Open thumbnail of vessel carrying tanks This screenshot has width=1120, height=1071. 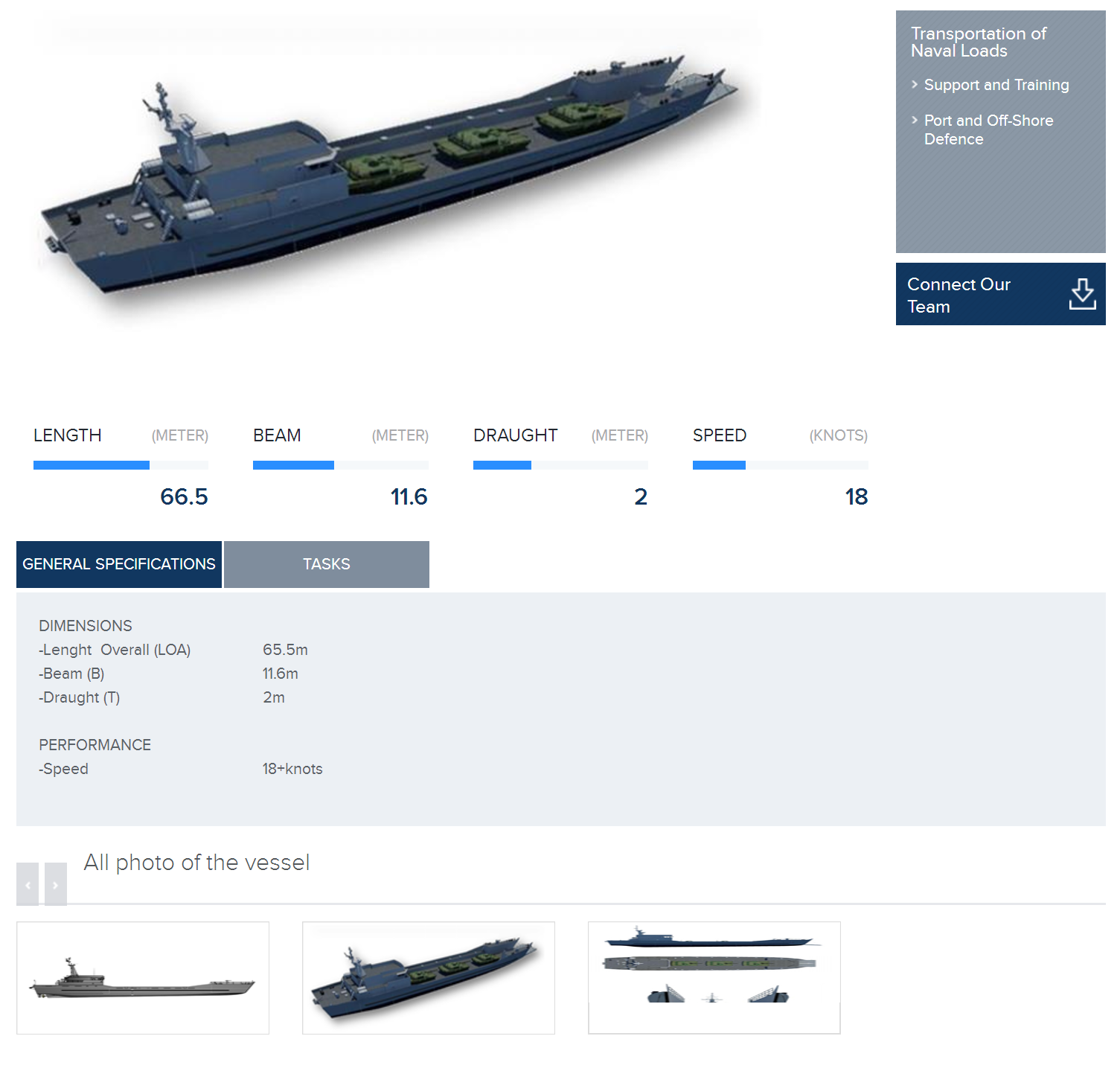click(429, 978)
